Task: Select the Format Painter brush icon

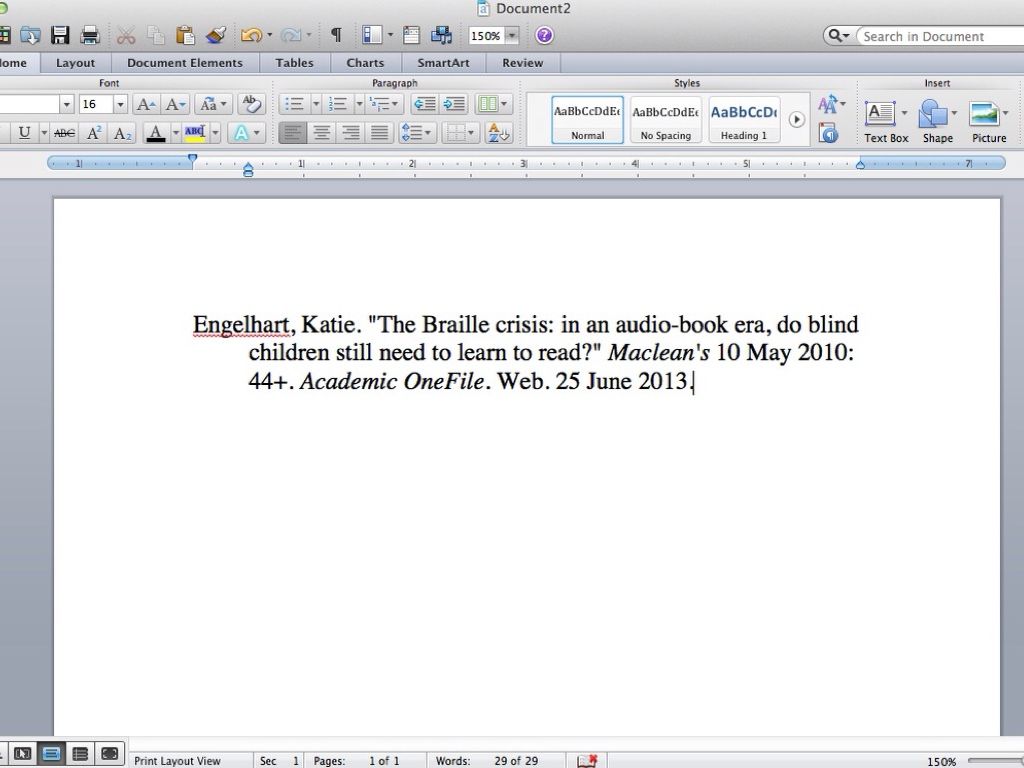Action: [x=216, y=36]
